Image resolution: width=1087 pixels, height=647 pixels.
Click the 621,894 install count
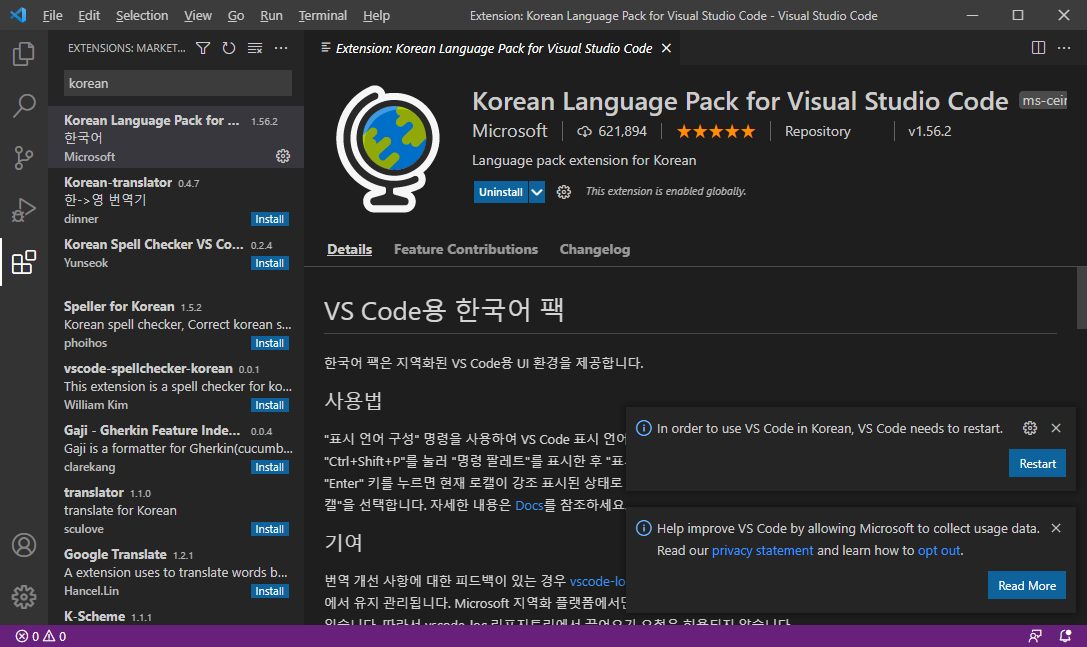click(x=612, y=131)
